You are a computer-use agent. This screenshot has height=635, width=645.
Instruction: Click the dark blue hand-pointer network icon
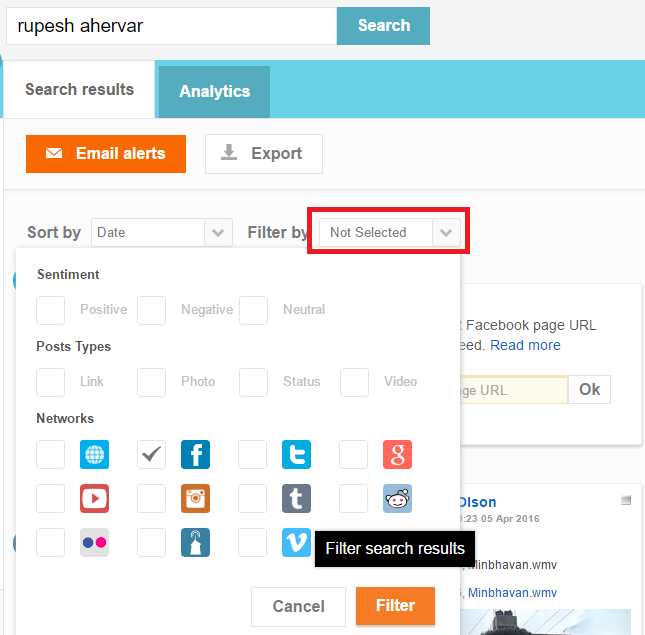pyautogui.click(x=195, y=542)
